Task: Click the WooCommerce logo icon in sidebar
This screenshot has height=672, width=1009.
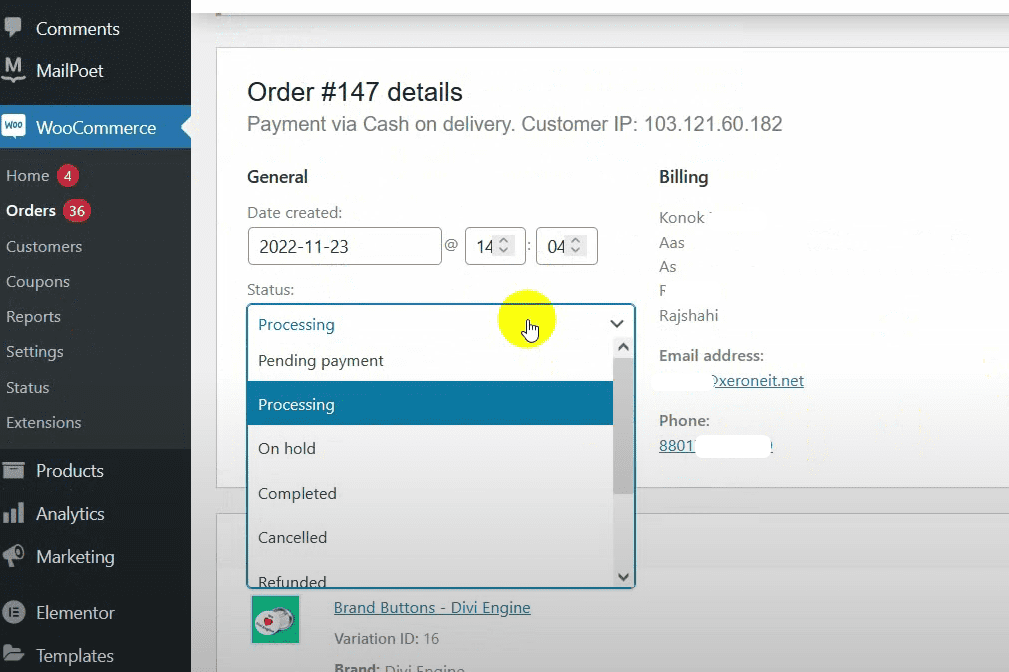Action: click(x=14, y=127)
